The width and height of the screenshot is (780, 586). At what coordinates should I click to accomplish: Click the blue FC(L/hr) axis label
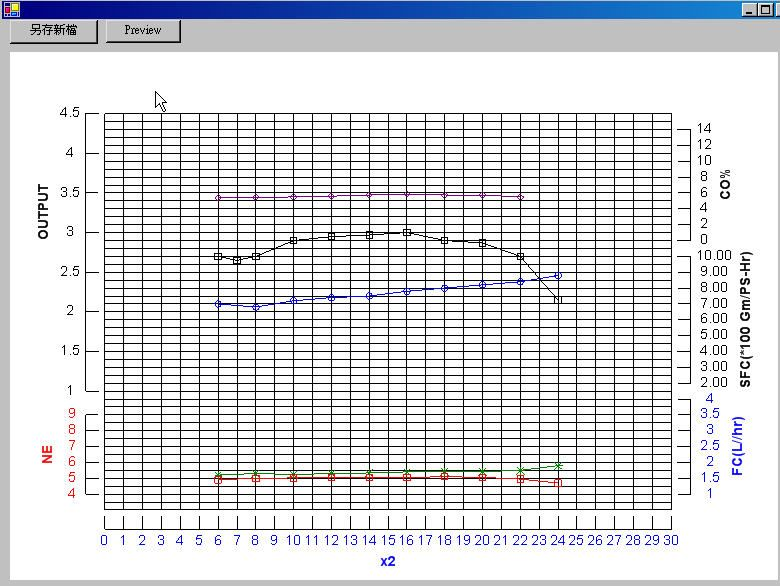tap(738, 446)
